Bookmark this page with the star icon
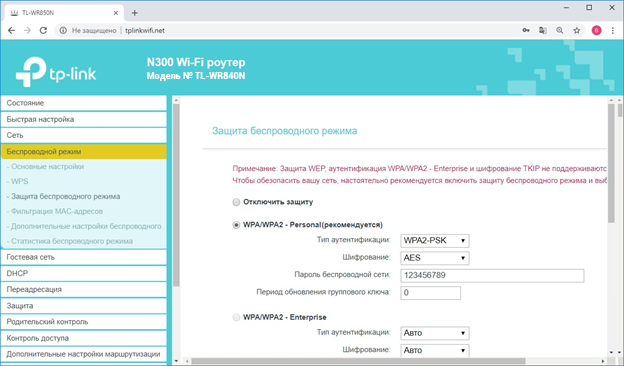This screenshot has width=624, height=366. [577, 30]
